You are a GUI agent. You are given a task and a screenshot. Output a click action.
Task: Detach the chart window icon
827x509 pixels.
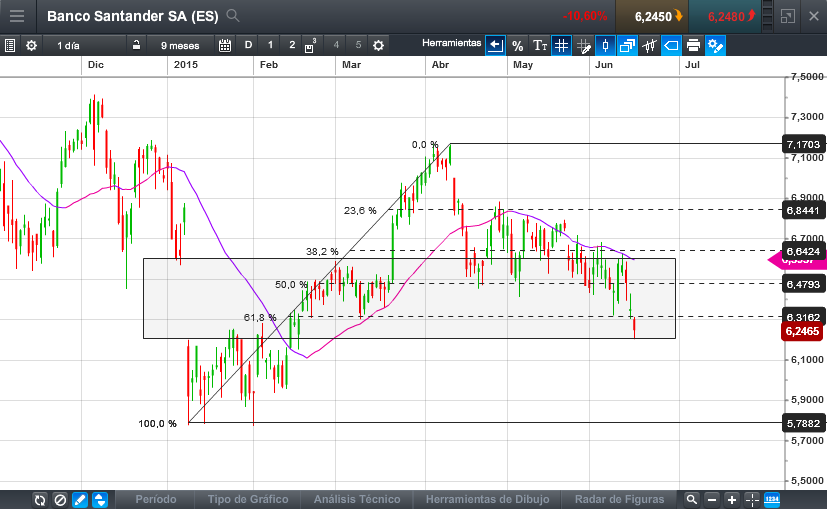point(787,16)
